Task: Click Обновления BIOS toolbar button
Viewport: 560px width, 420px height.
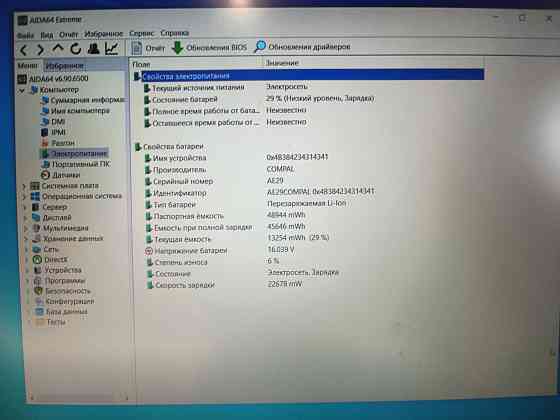Action: pyautogui.click(x=209, y=48)
